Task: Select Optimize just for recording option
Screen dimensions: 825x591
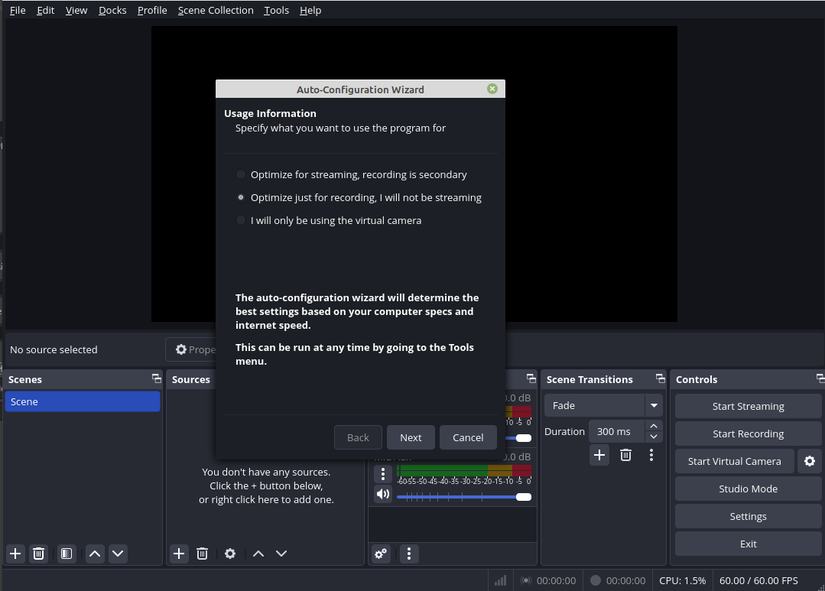Action: [x=239, y=197]
